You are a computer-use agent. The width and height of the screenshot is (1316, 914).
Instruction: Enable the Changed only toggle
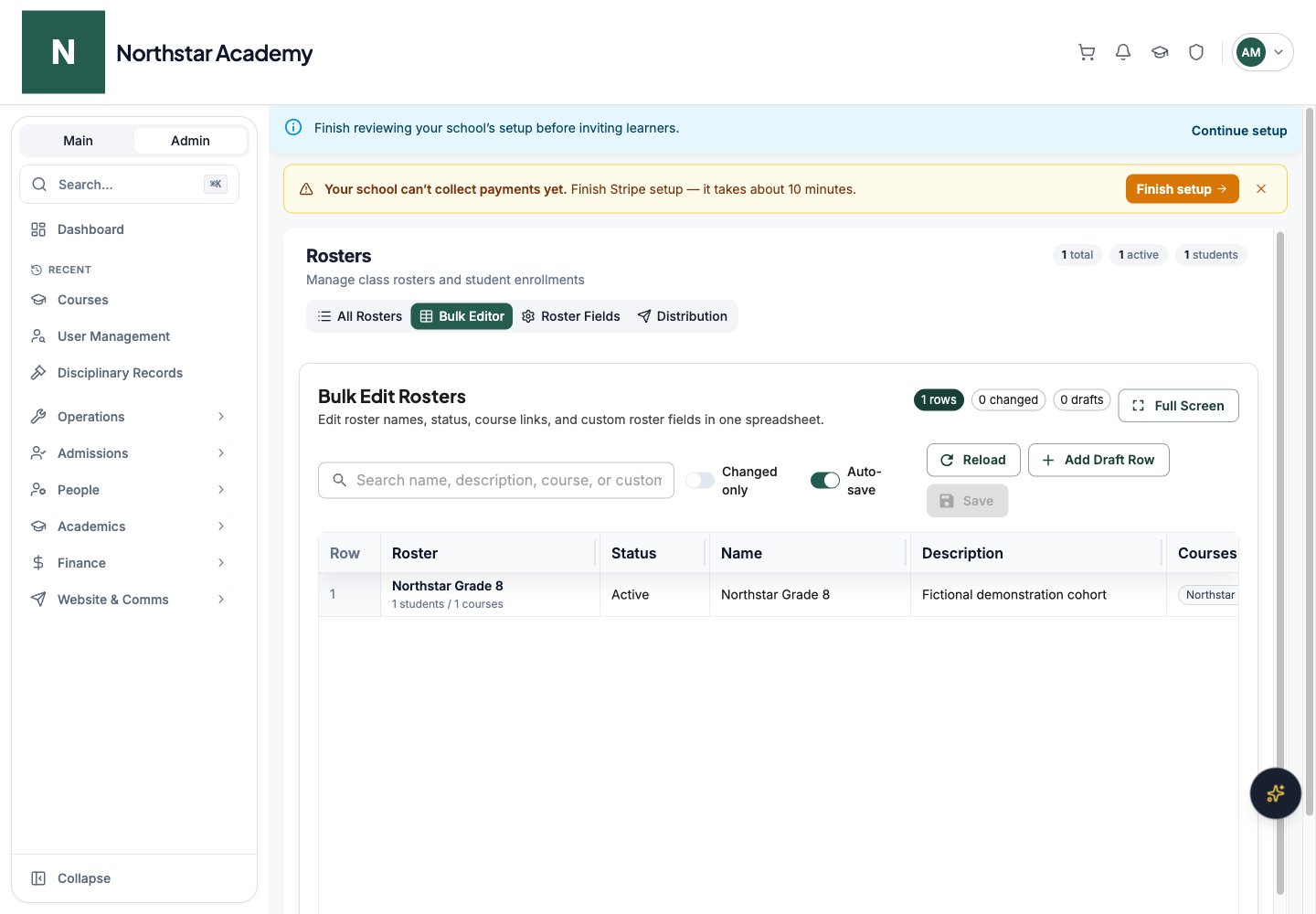(700, 480)
